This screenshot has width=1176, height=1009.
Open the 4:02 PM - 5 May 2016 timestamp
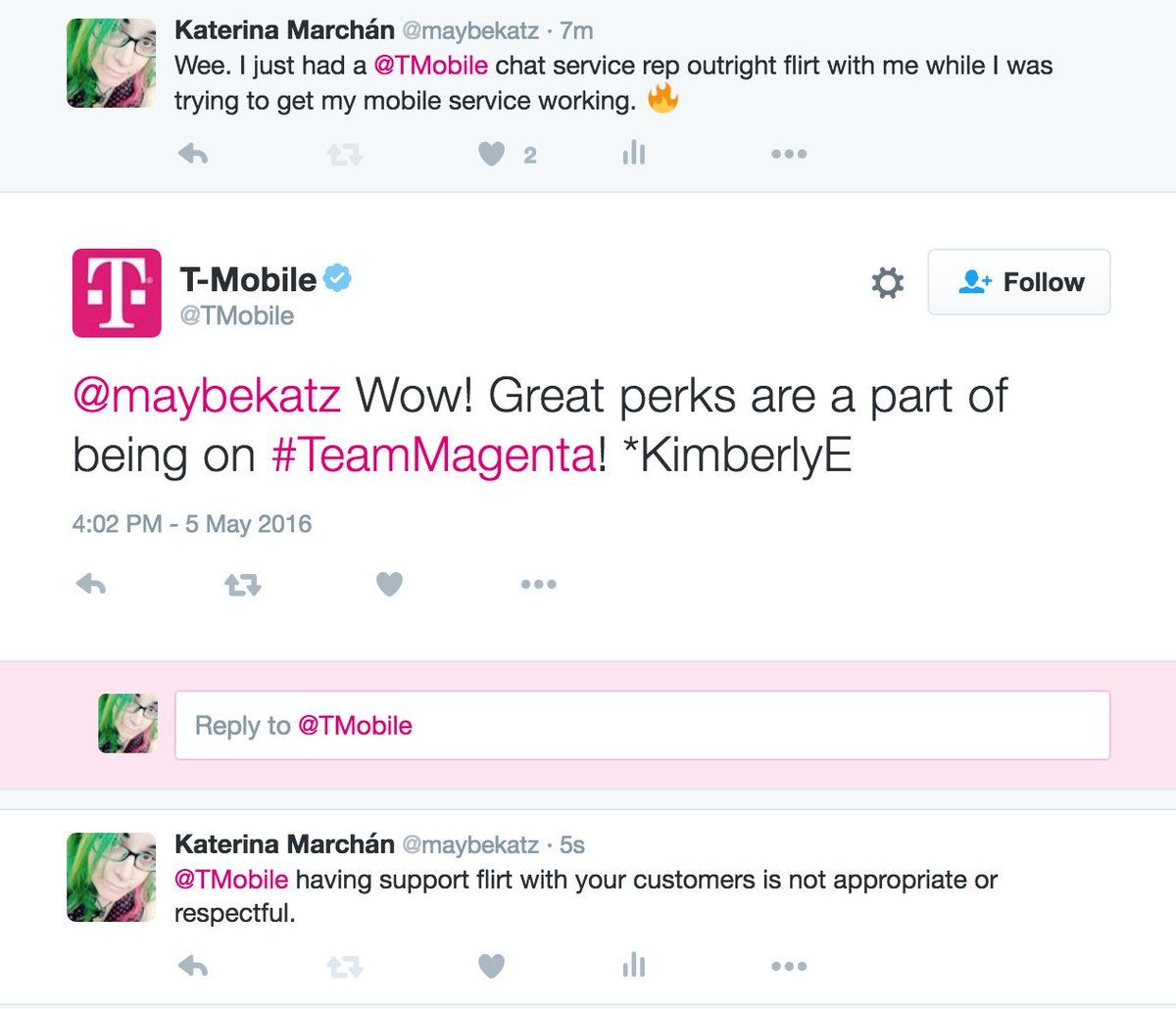[191, 524]
